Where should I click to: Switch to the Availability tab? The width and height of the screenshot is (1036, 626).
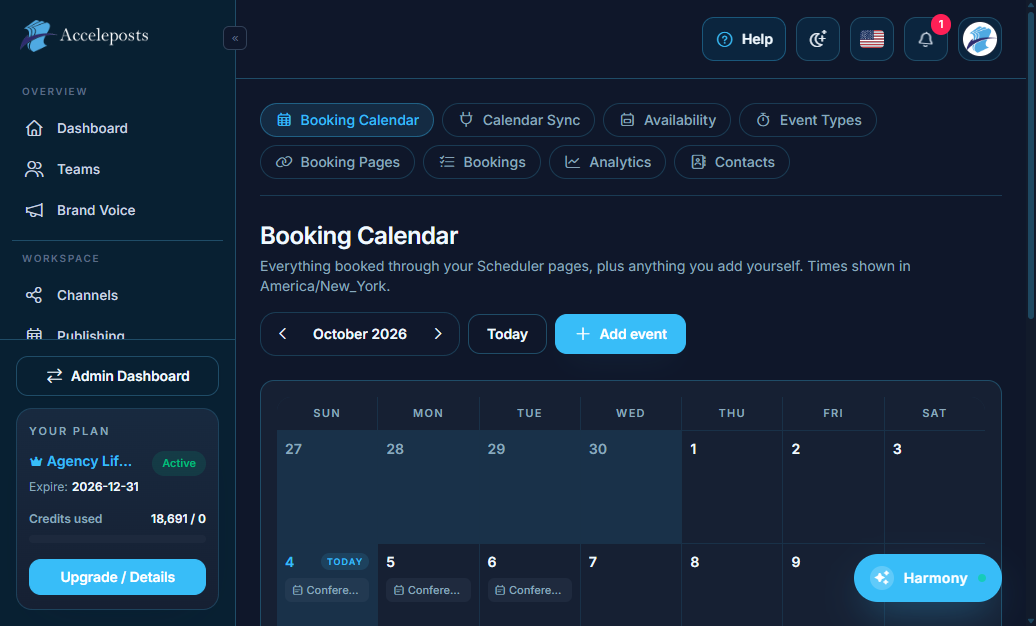[667, 120]
